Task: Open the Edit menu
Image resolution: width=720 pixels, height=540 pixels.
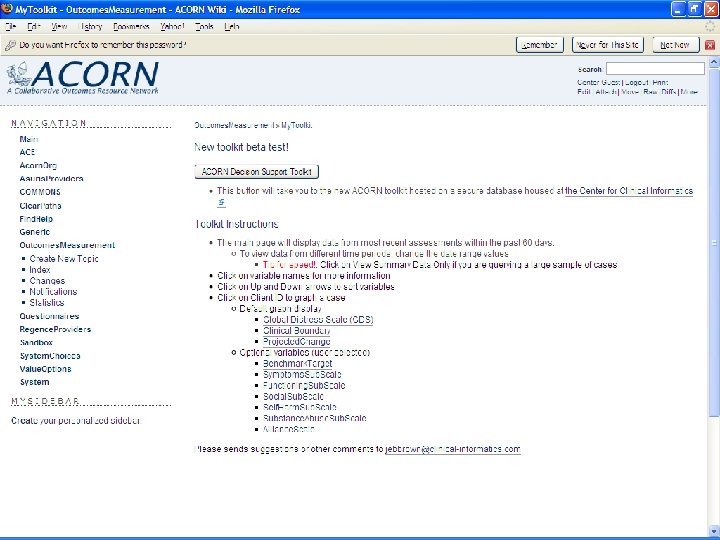Action: click(34, 27)
